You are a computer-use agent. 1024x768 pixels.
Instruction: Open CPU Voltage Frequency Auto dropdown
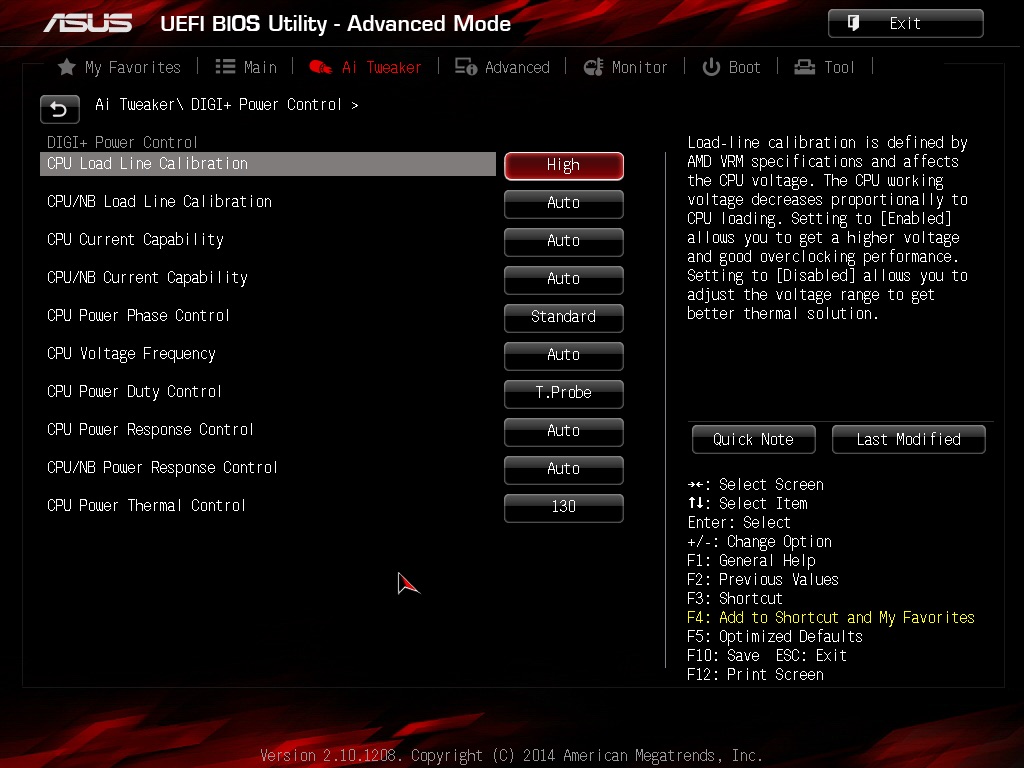click(564, 355)
